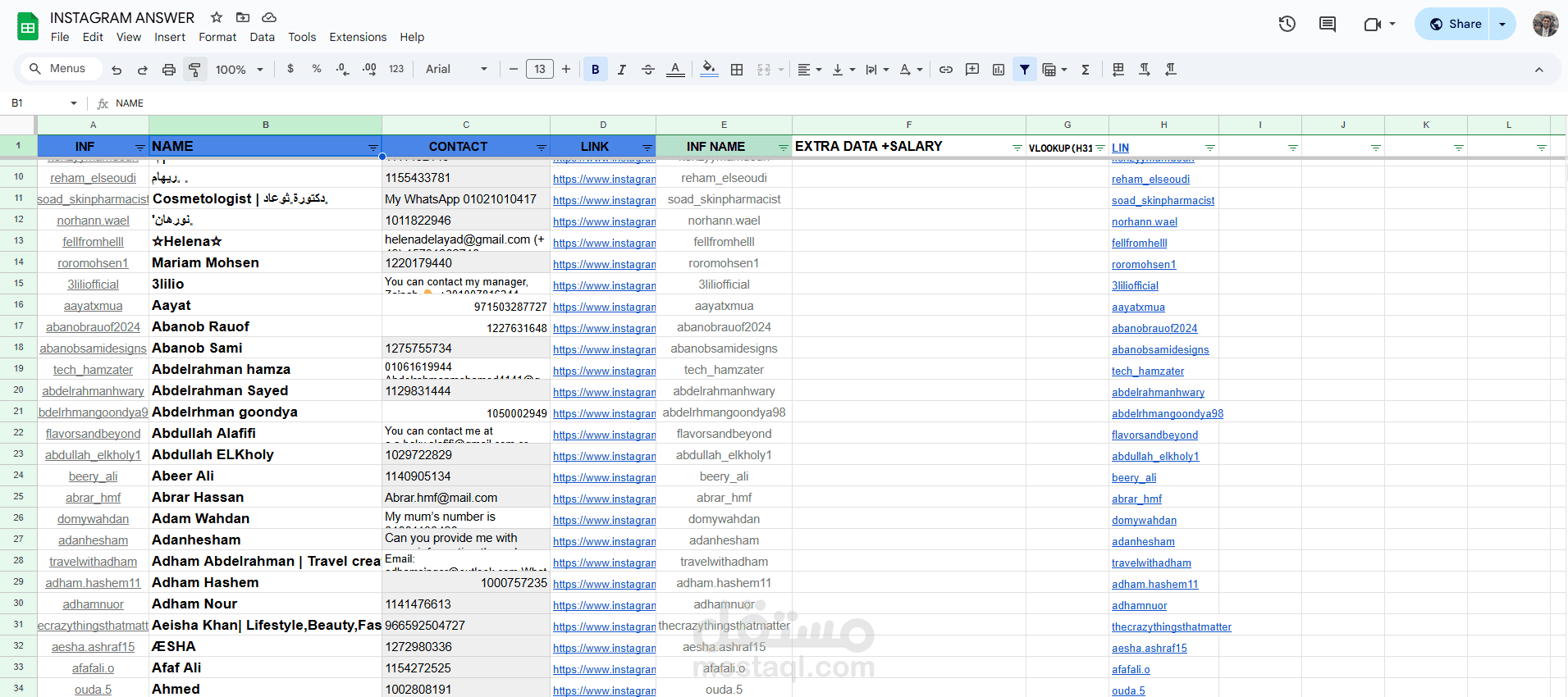Open the account profile picture
Screen dimensions: 1568x697
pos(1546,24)
